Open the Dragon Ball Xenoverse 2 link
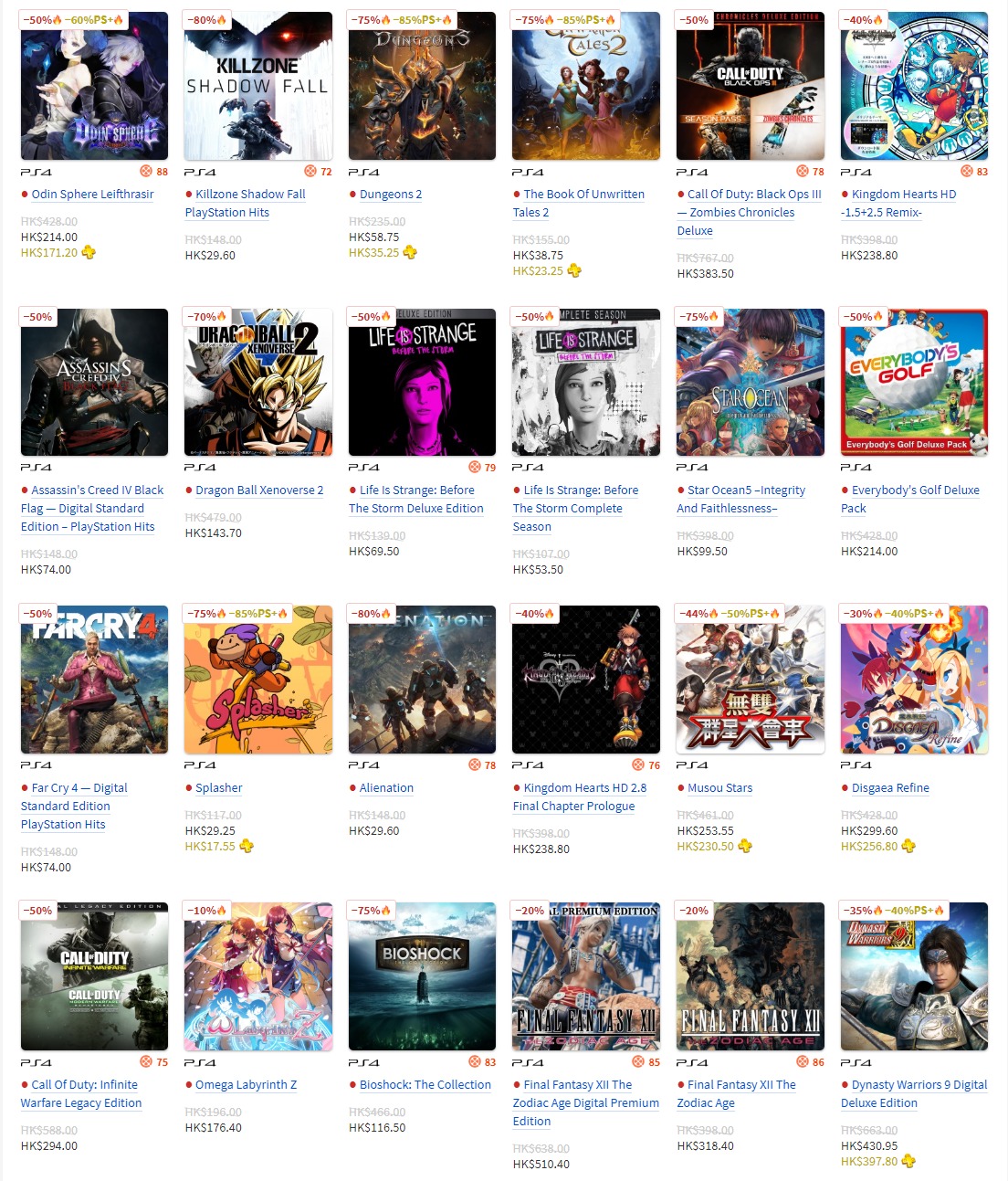1008x1181 pixels. 259,490
